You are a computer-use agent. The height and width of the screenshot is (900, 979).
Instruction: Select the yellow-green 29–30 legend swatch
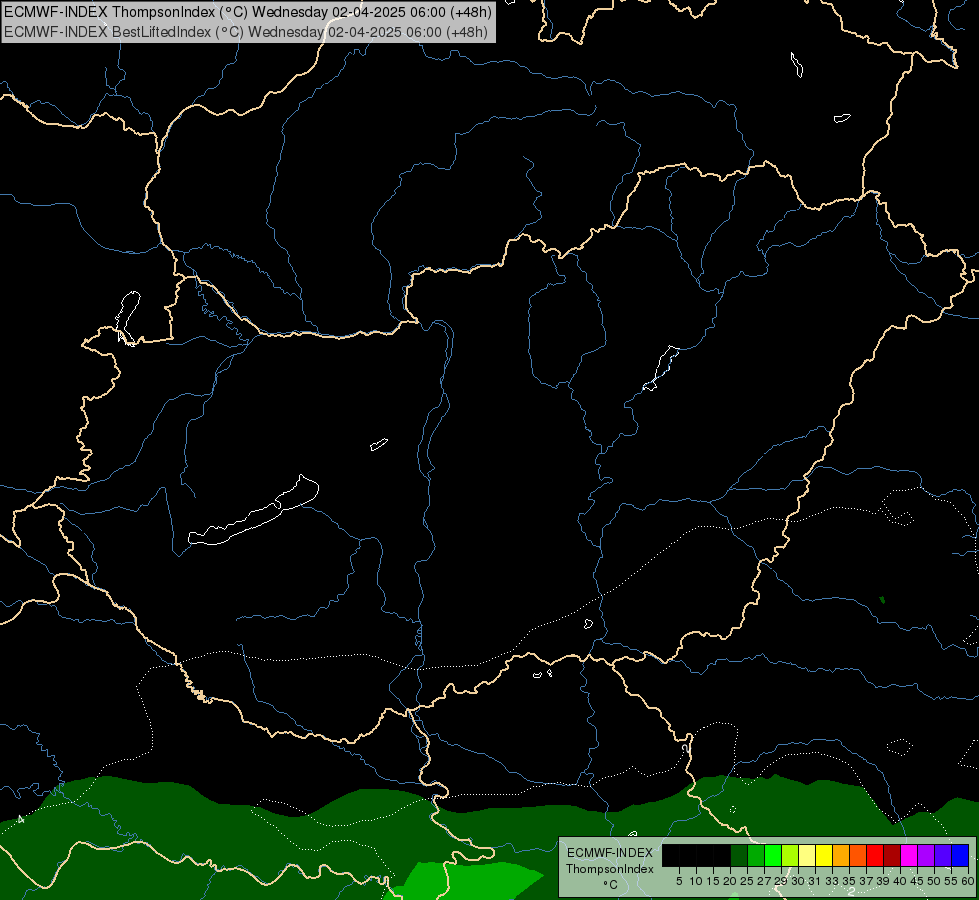point(790,856)
